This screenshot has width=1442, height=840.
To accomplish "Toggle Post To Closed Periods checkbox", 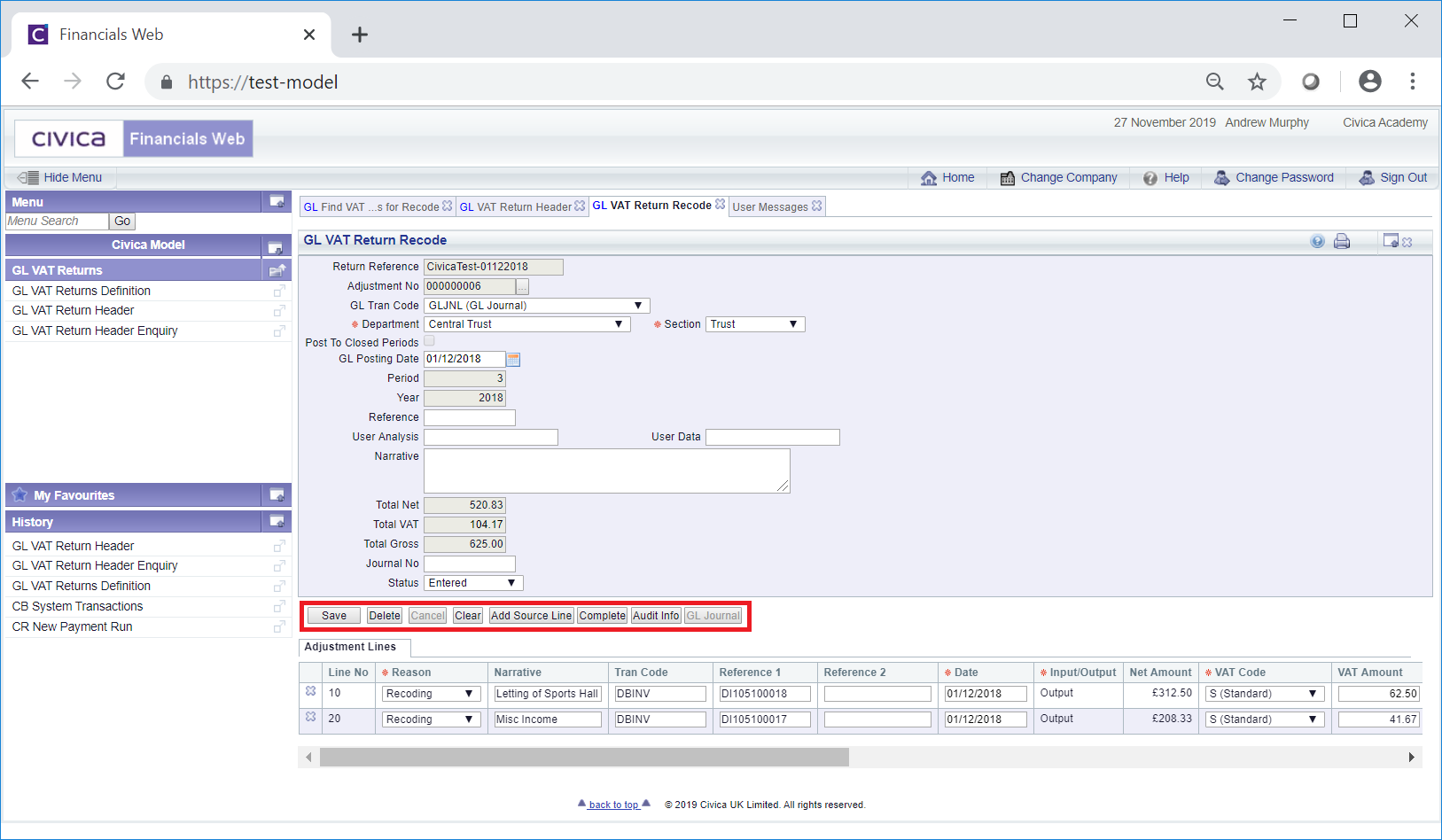I will [430, 341].
